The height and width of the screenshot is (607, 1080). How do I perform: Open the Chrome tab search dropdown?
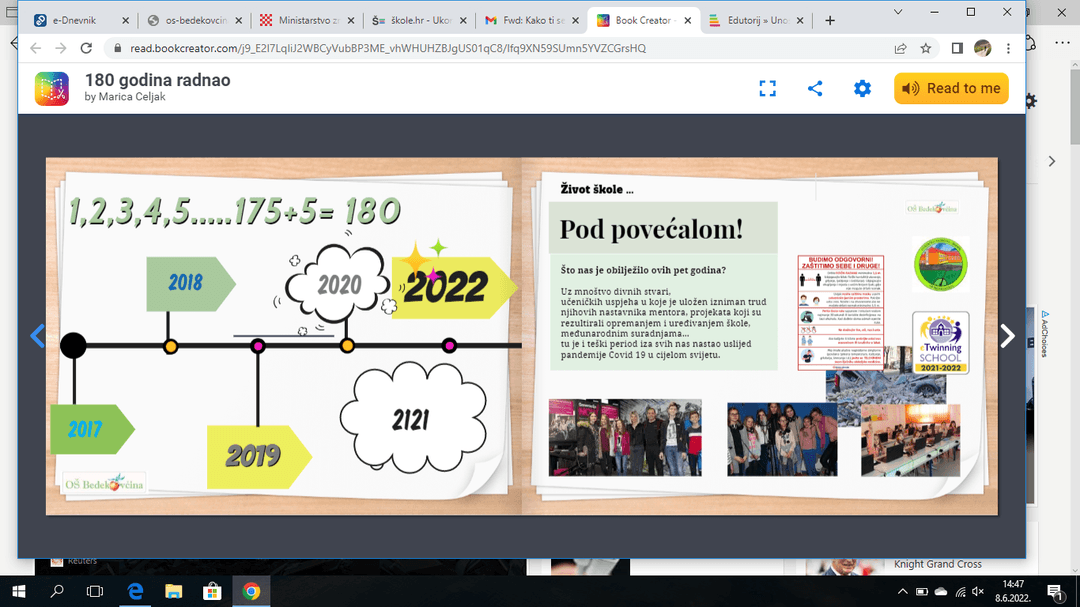pos(897,12)
